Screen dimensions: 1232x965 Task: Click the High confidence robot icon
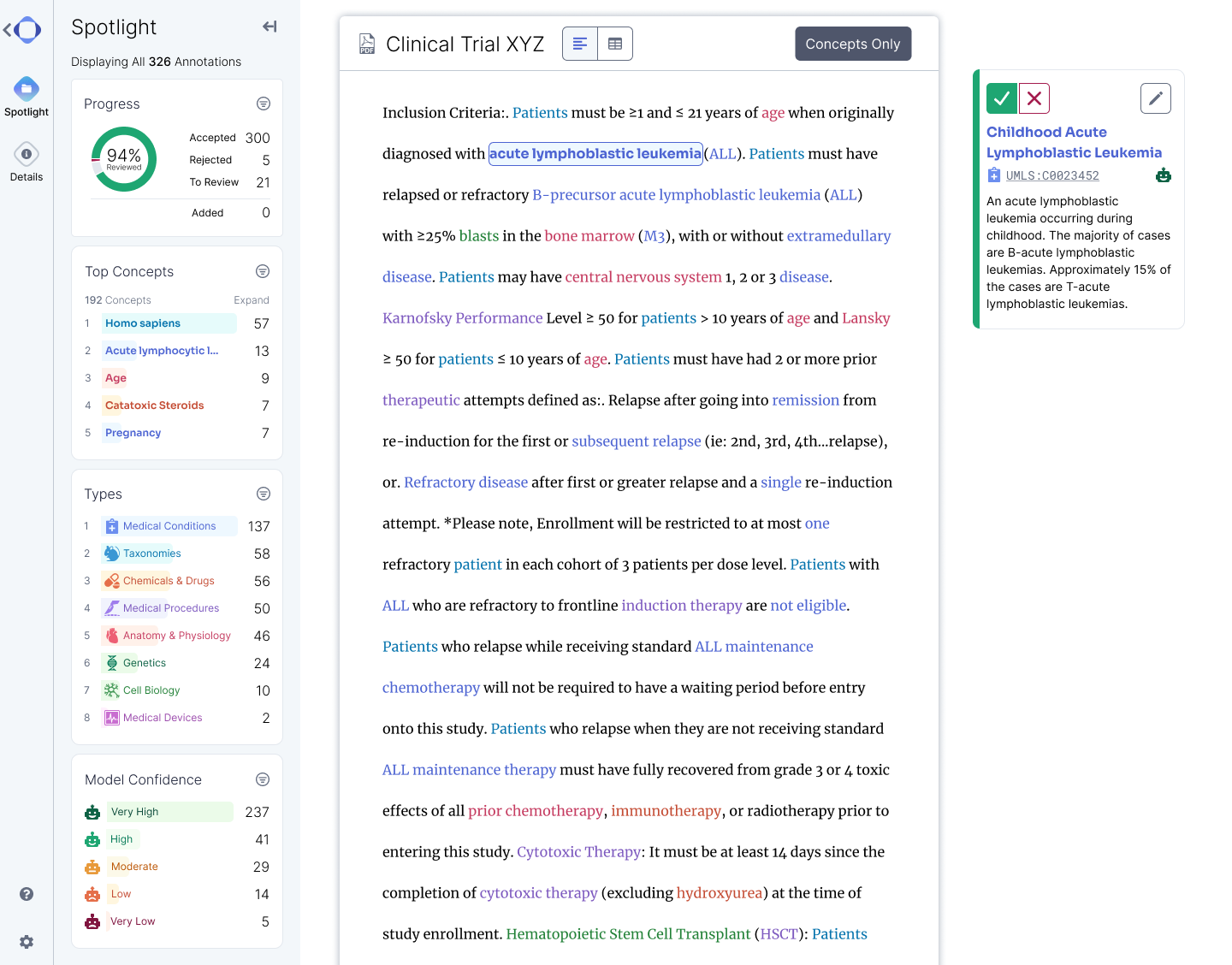pyautogui.click(x=92, y=839)
